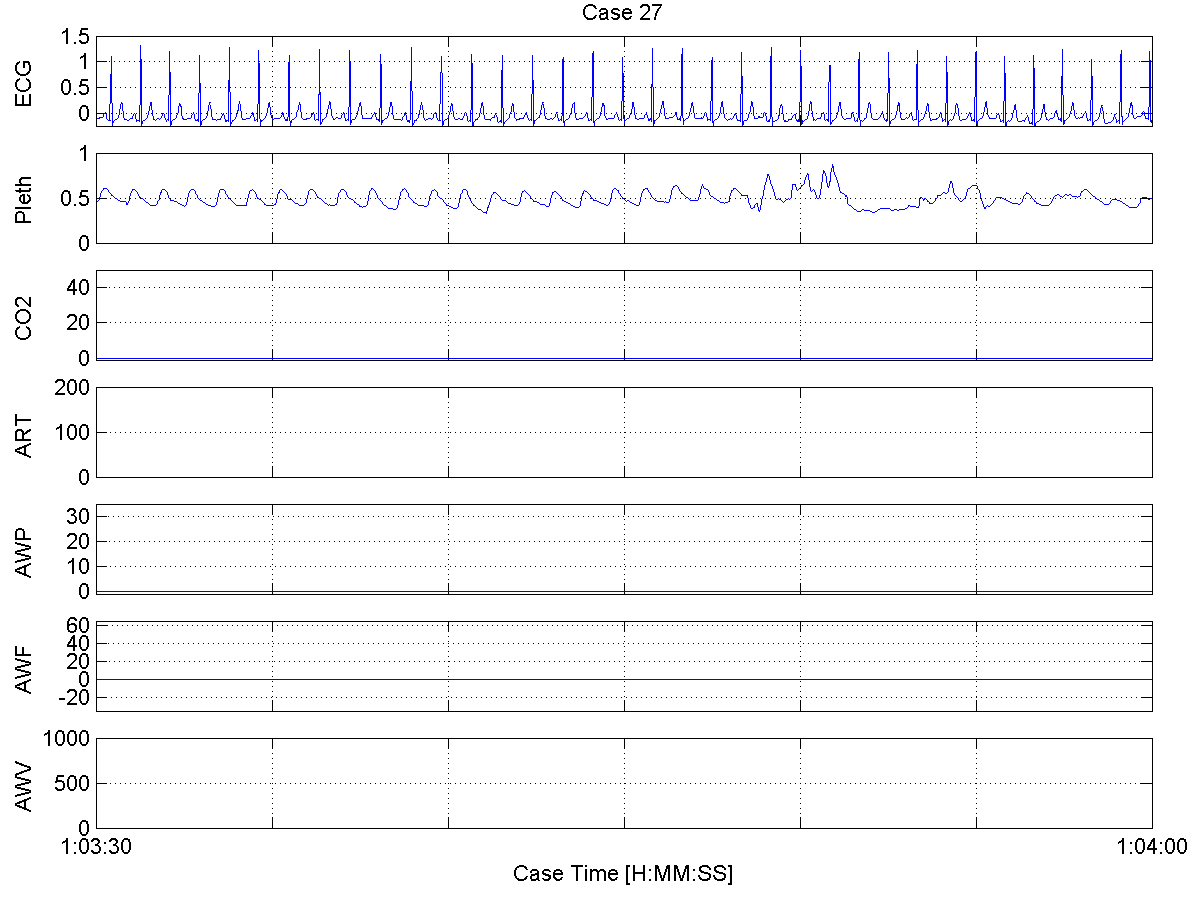1200x900 pixels.
Task: Click the -20 tick on the AWF axis
Action: 76,697
